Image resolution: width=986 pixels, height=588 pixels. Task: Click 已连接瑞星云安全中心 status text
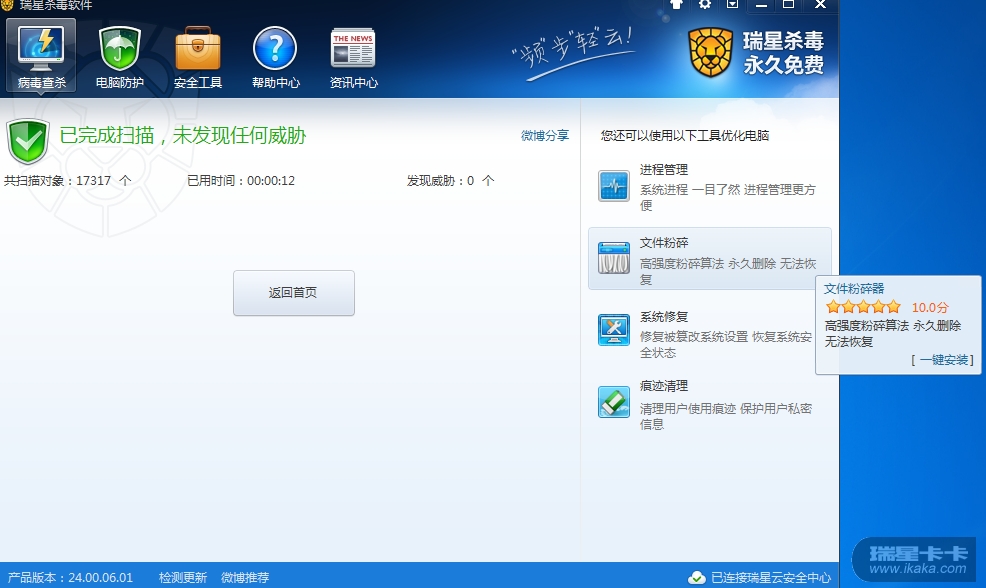click(x=771, y=577)
